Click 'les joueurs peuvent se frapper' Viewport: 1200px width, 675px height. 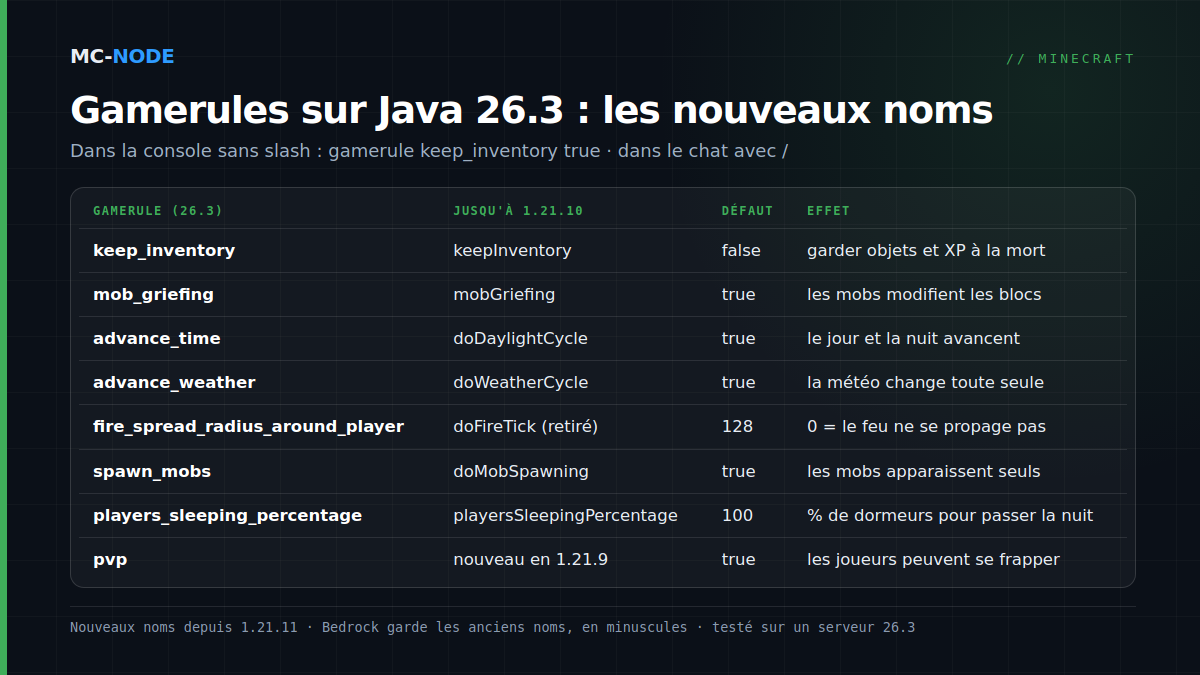coord(933,559)
